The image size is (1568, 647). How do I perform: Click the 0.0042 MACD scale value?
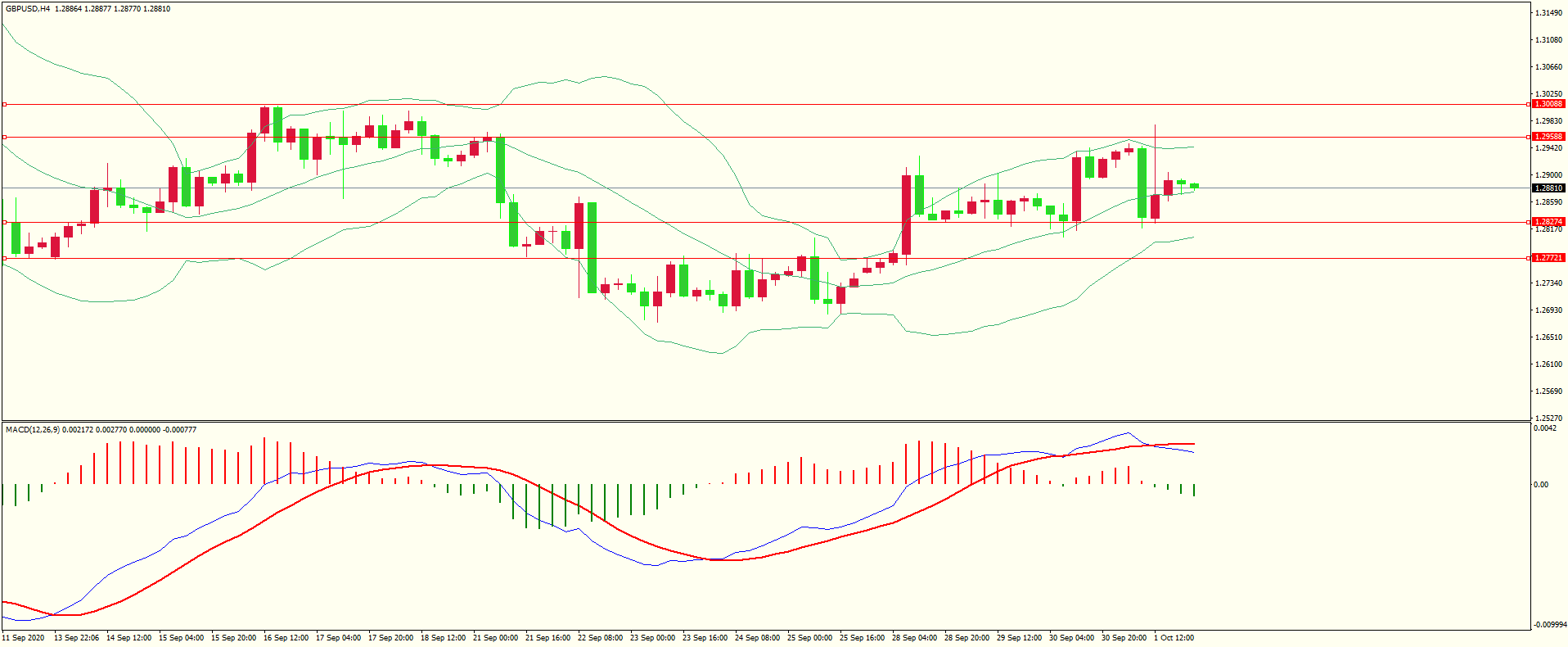[x=1544, y=428]
